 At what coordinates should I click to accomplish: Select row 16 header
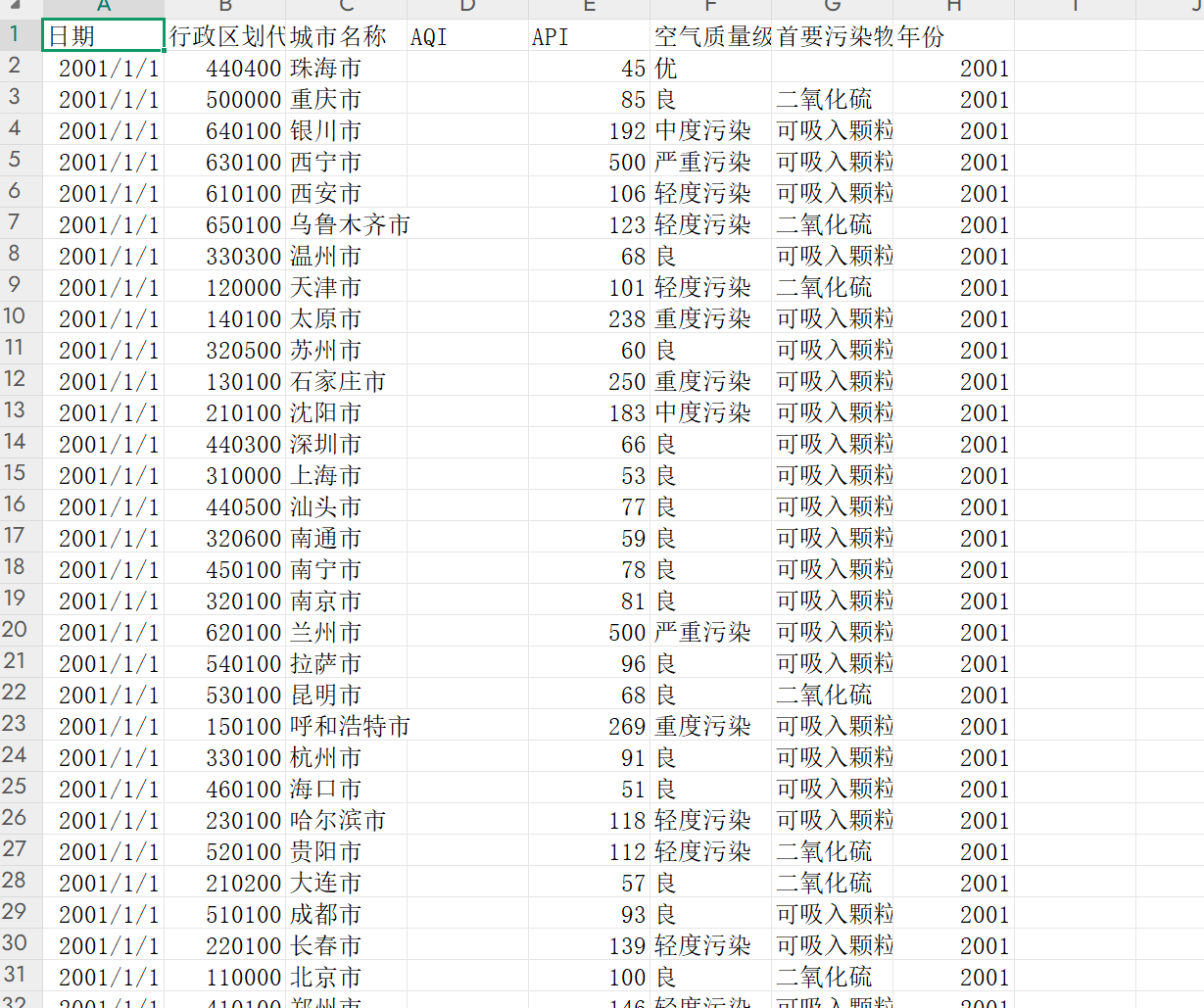coord(15,504)
